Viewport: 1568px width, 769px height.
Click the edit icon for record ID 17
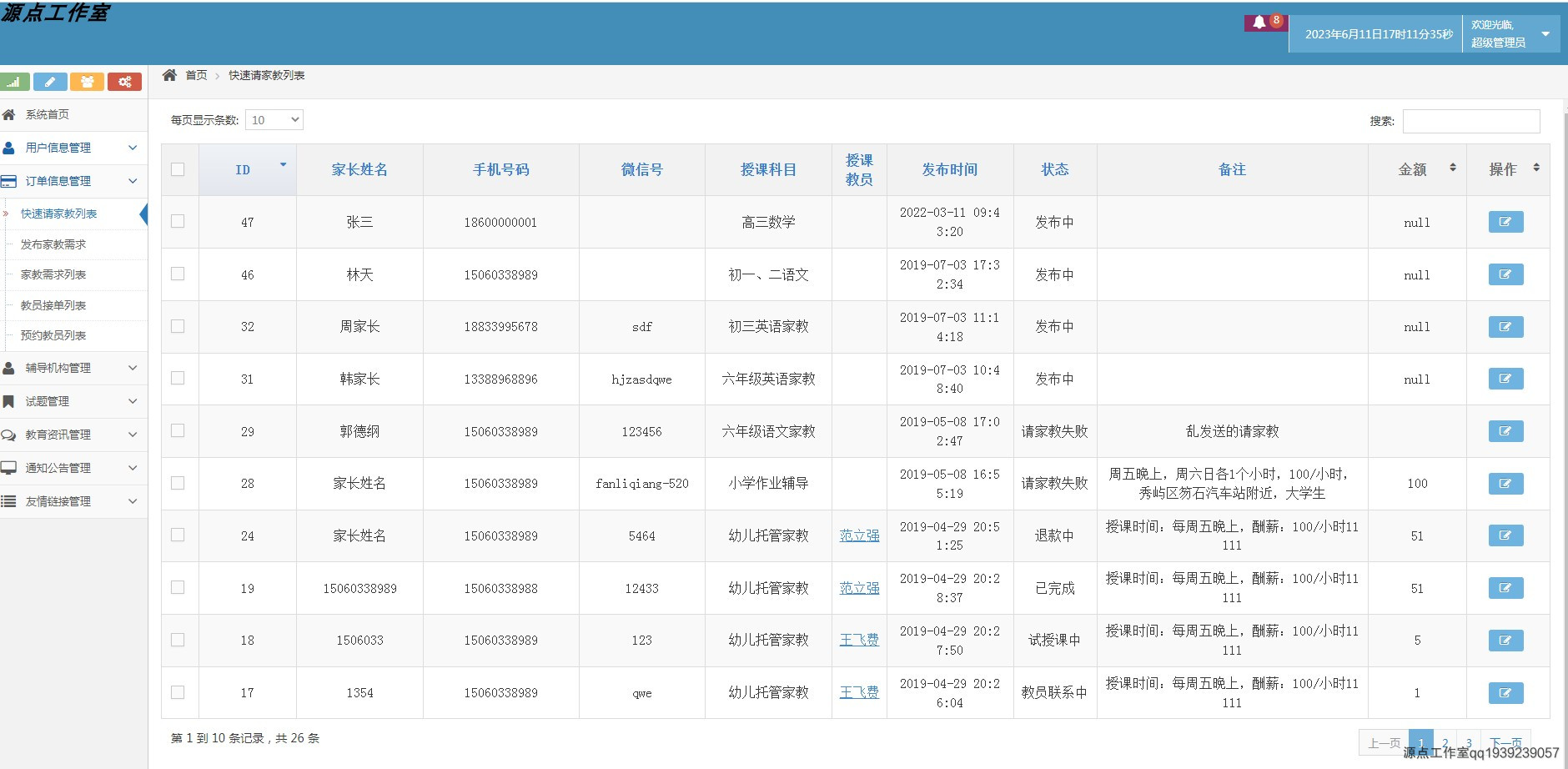[x=1505, y=692]
